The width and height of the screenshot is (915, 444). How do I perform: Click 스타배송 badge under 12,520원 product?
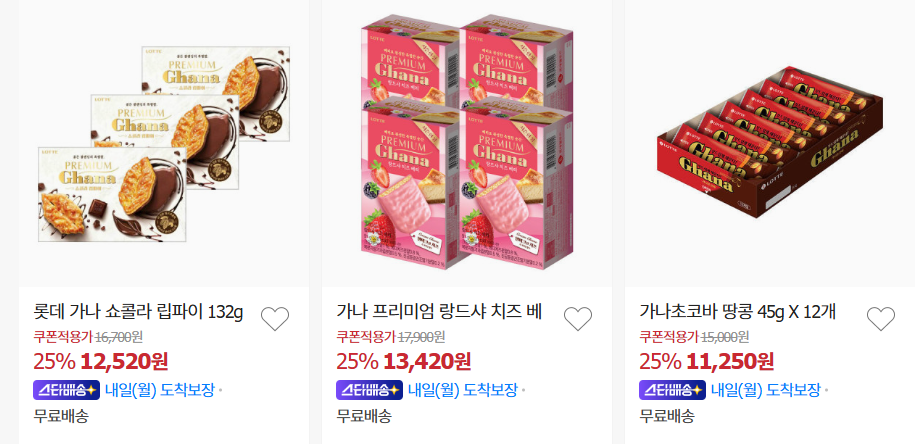67,390
